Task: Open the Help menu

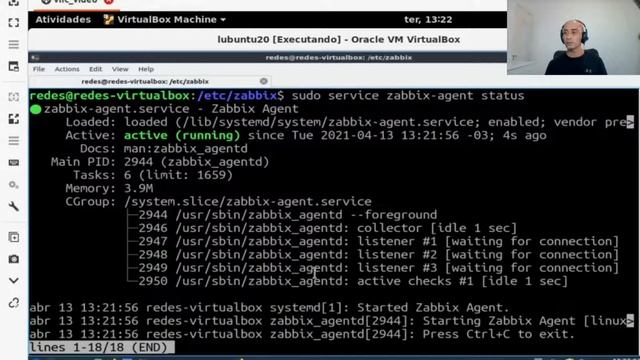Action: pos(146,69)
